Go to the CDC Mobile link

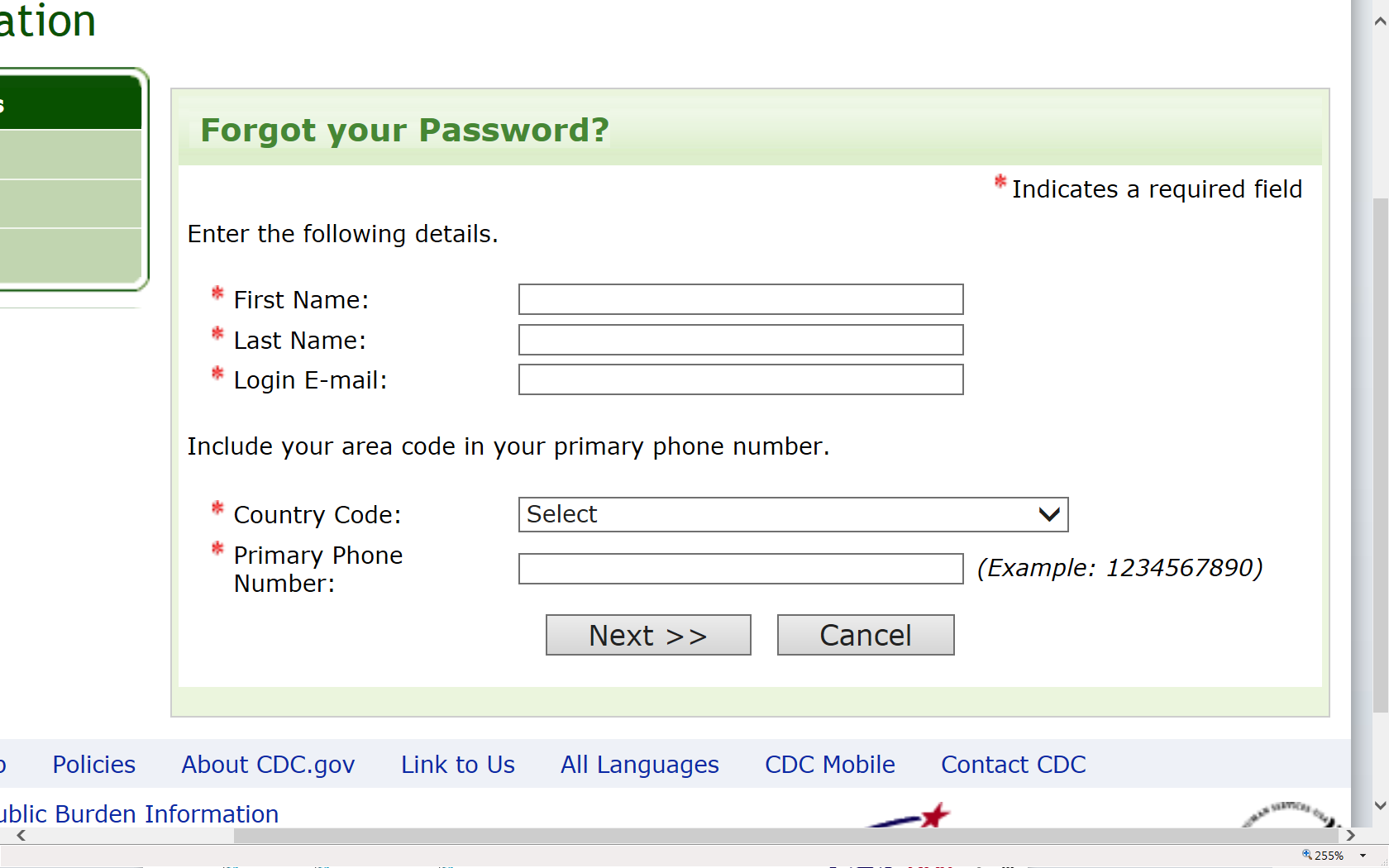point(829,765)
